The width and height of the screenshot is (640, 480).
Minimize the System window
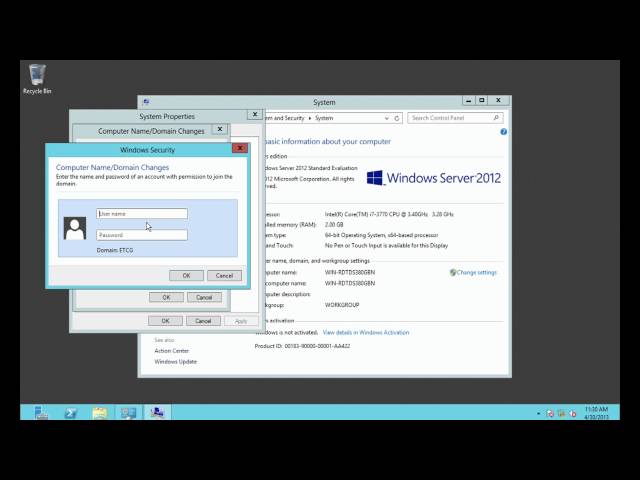pos(469,100)
